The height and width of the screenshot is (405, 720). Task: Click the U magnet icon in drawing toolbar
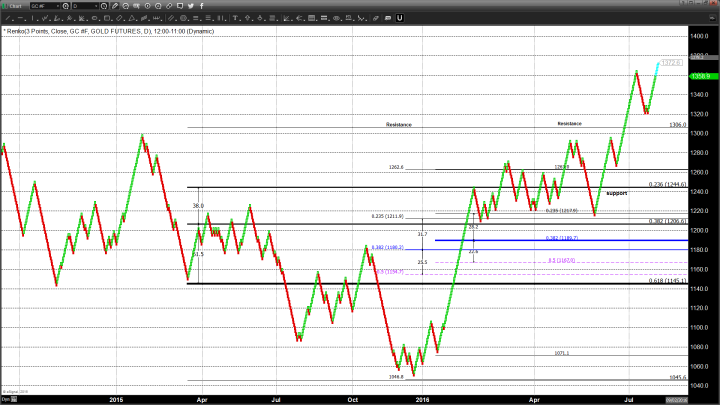[400, 18]
